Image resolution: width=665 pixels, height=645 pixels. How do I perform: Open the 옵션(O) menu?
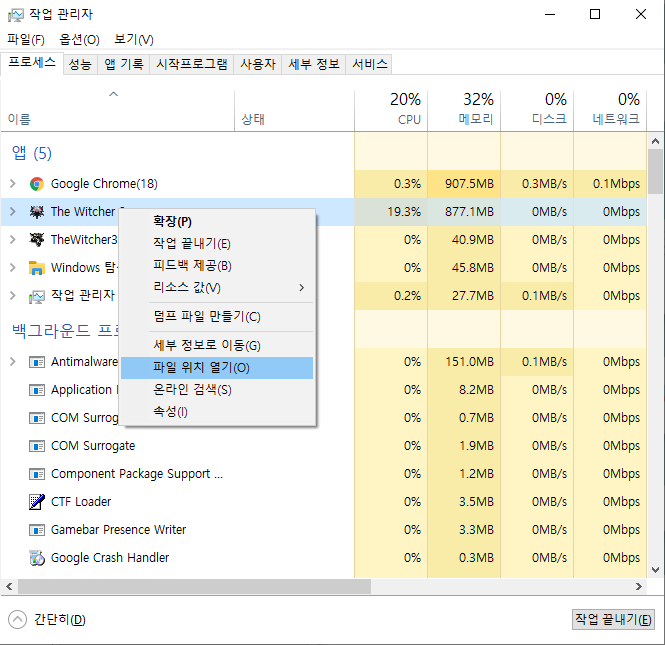tap(79, 39)
